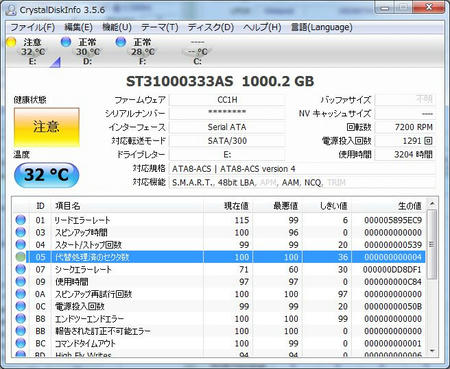Click status icon of row 0C 電源投入回数
The height and width of the screenshot is (369, 450).
coord(21,306)
